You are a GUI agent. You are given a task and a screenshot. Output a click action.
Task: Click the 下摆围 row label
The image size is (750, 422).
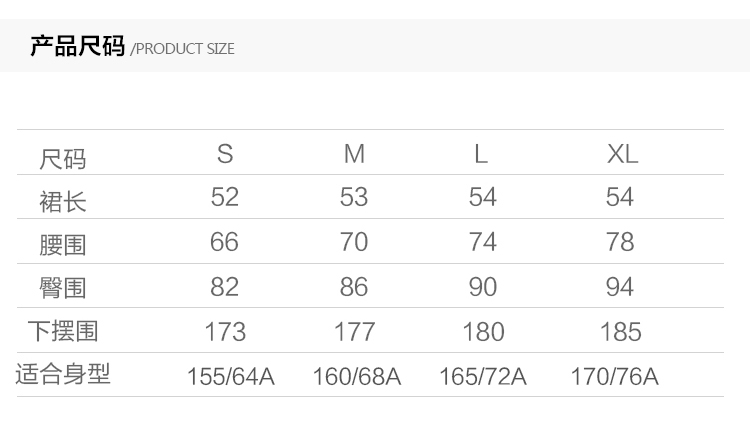(63, 331)
